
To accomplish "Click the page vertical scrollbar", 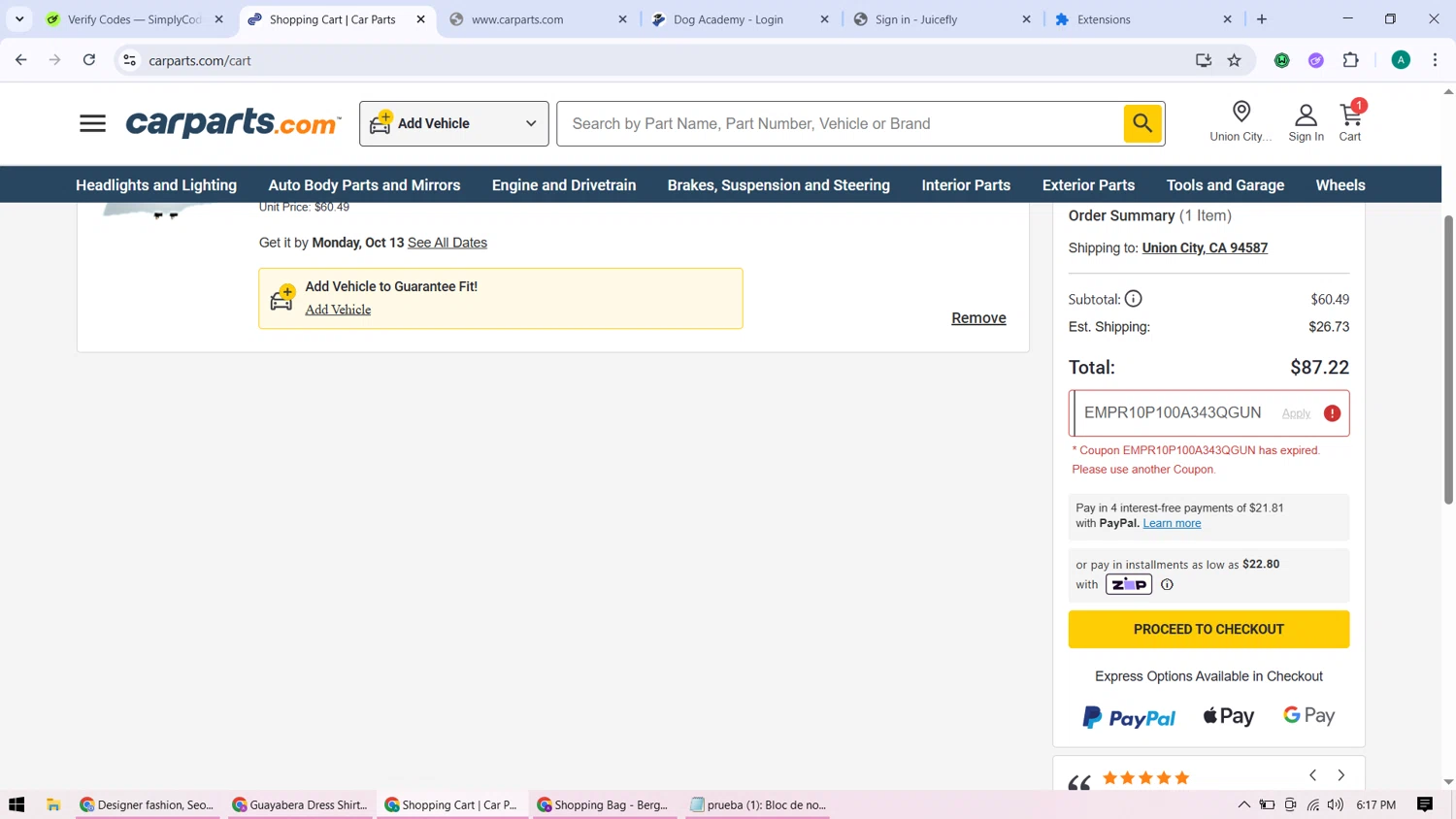I will pyautogui.click(x=1448, y=359).
